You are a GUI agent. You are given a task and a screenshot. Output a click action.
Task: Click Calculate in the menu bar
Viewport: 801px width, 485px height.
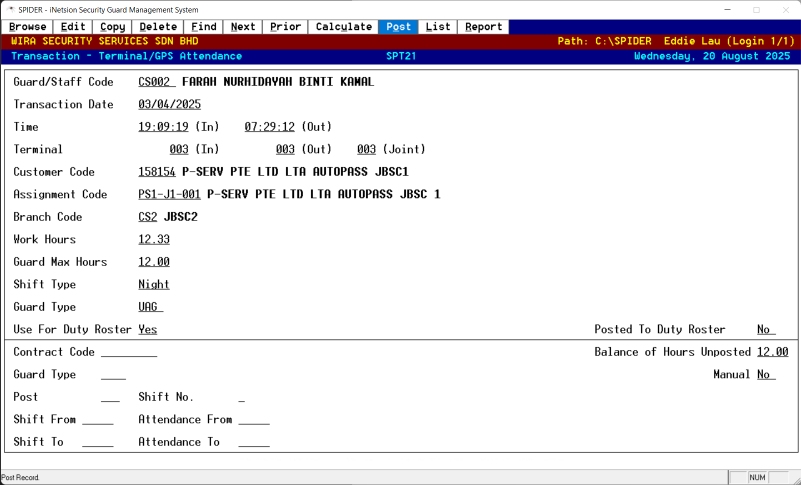point(344,27)
